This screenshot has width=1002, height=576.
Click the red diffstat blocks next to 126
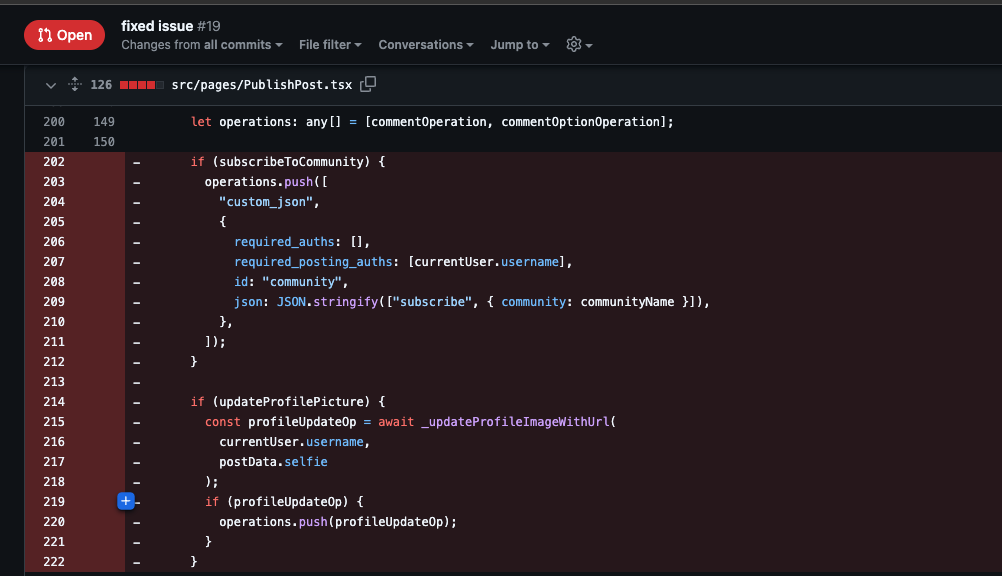(141, 85)
